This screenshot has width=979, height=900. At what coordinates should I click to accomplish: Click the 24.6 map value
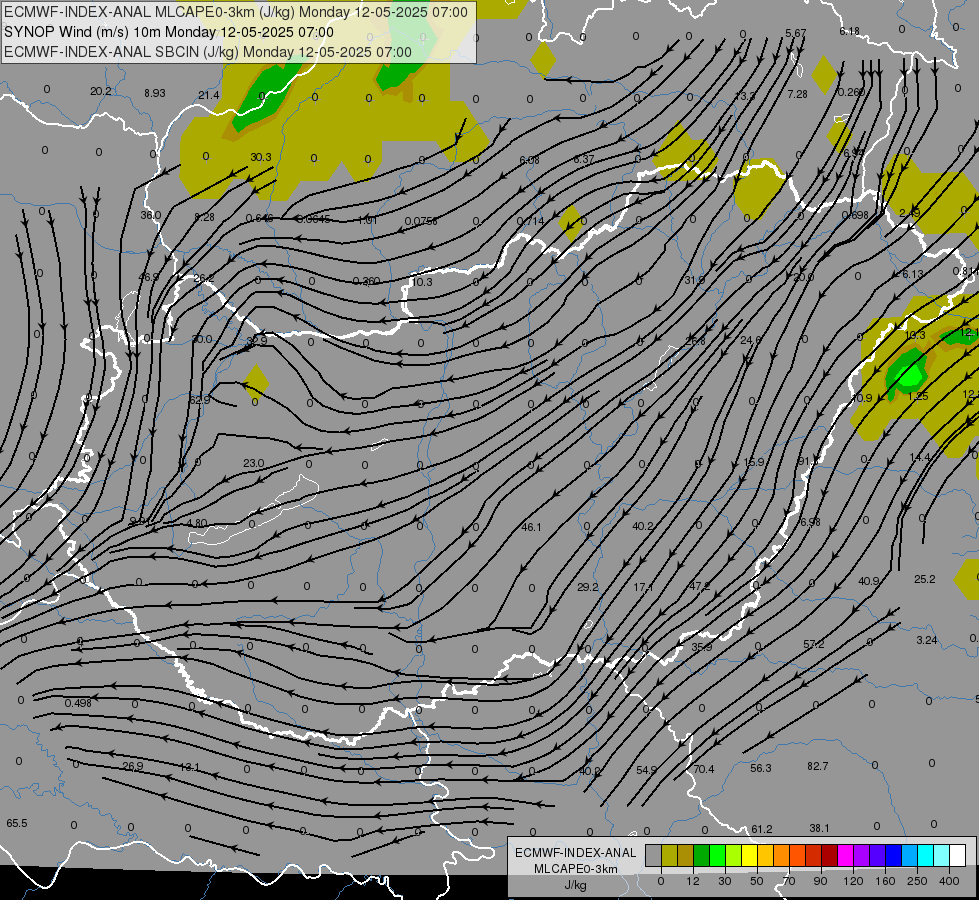(750, 340)
